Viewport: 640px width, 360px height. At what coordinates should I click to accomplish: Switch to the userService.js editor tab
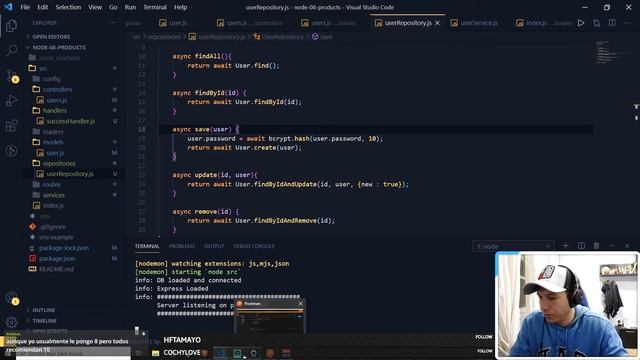point(478,23)
